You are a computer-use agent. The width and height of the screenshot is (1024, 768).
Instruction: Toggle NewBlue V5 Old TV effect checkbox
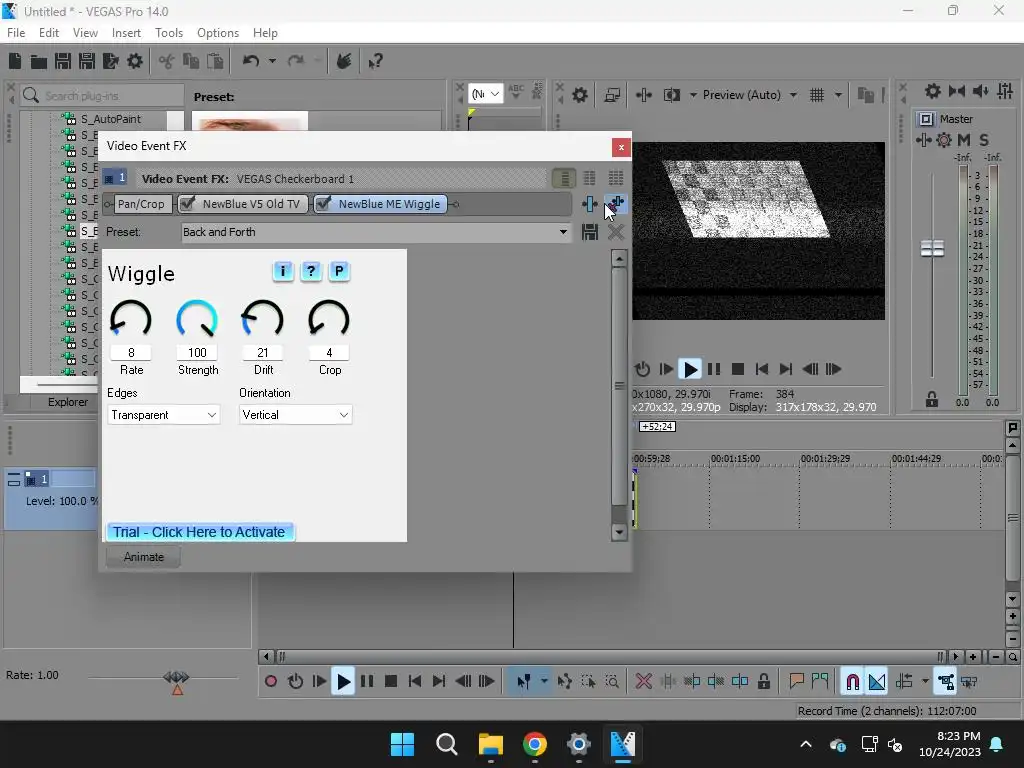tap(187, 204)
